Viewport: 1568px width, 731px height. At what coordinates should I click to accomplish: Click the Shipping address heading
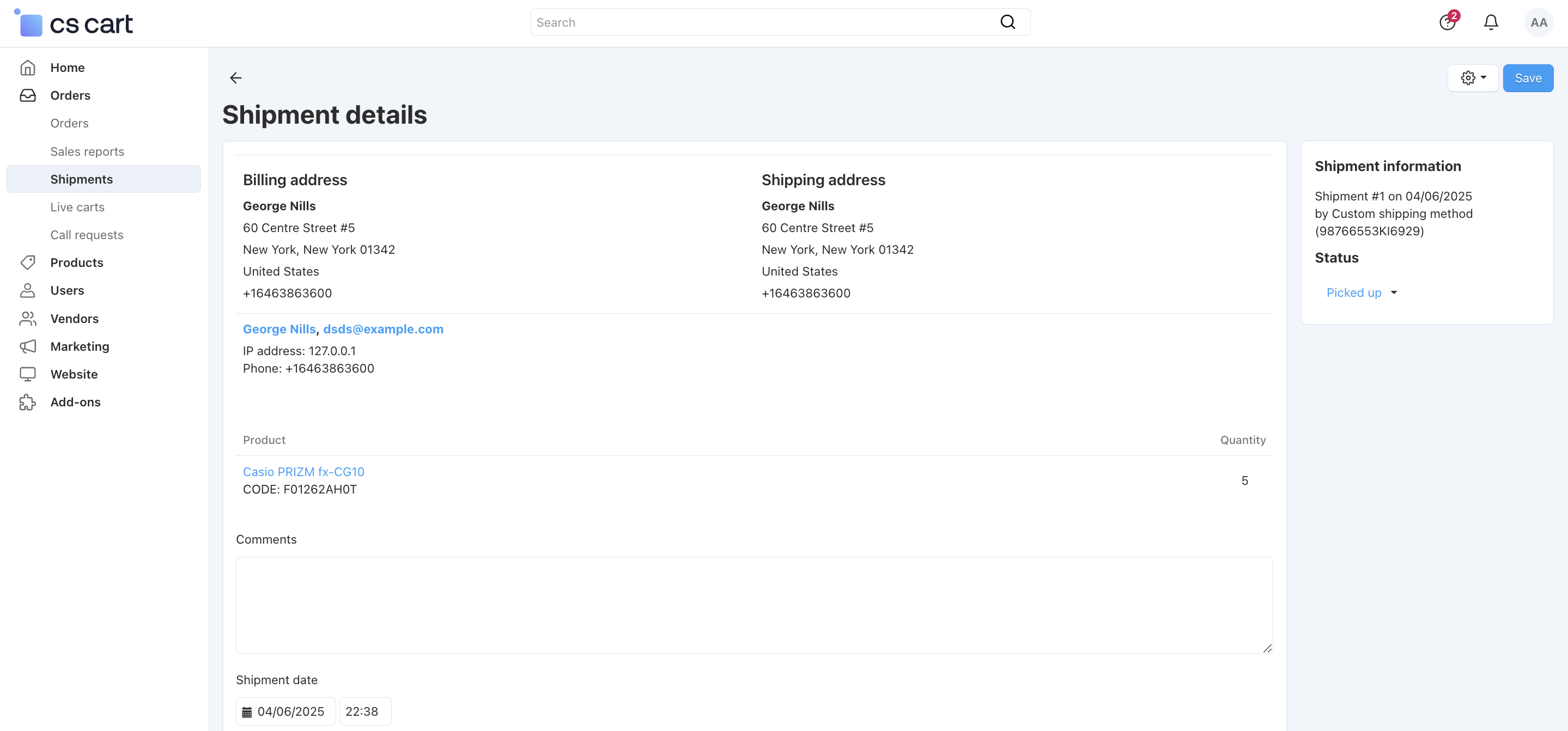[823, 180]
